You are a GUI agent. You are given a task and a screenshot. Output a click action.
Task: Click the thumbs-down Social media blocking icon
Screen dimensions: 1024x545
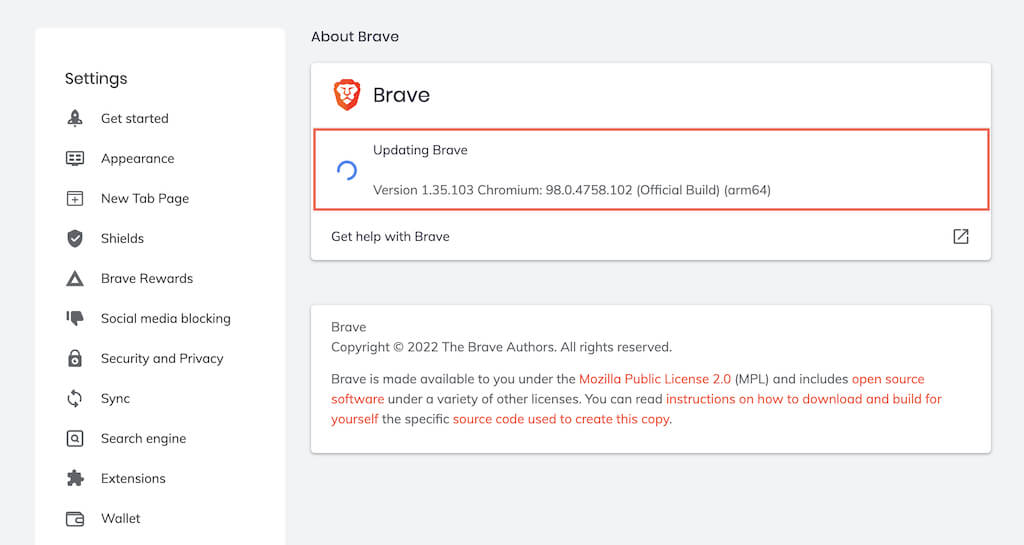click(75, 318)
